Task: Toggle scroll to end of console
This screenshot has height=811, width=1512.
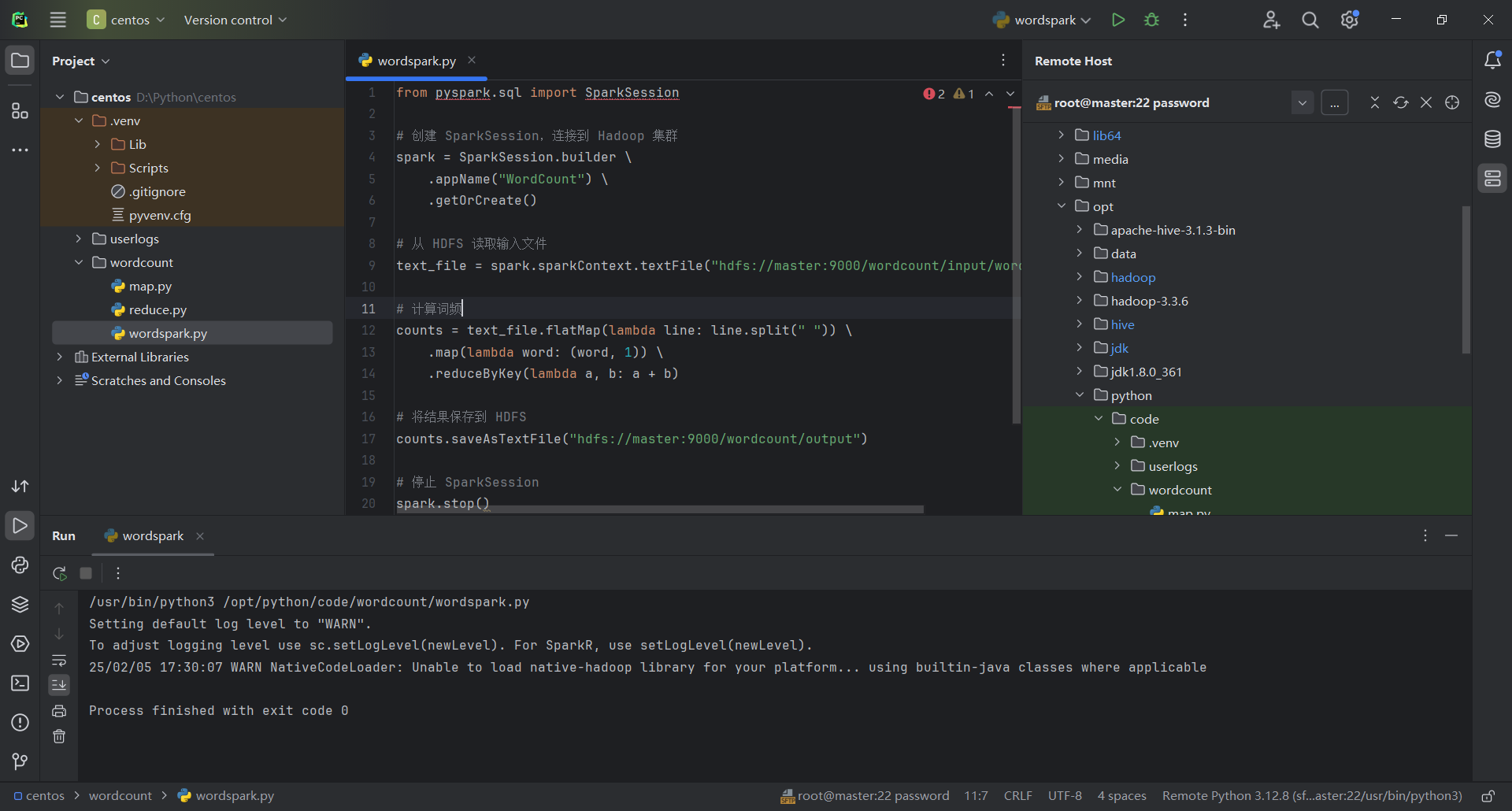Action: 59,685
